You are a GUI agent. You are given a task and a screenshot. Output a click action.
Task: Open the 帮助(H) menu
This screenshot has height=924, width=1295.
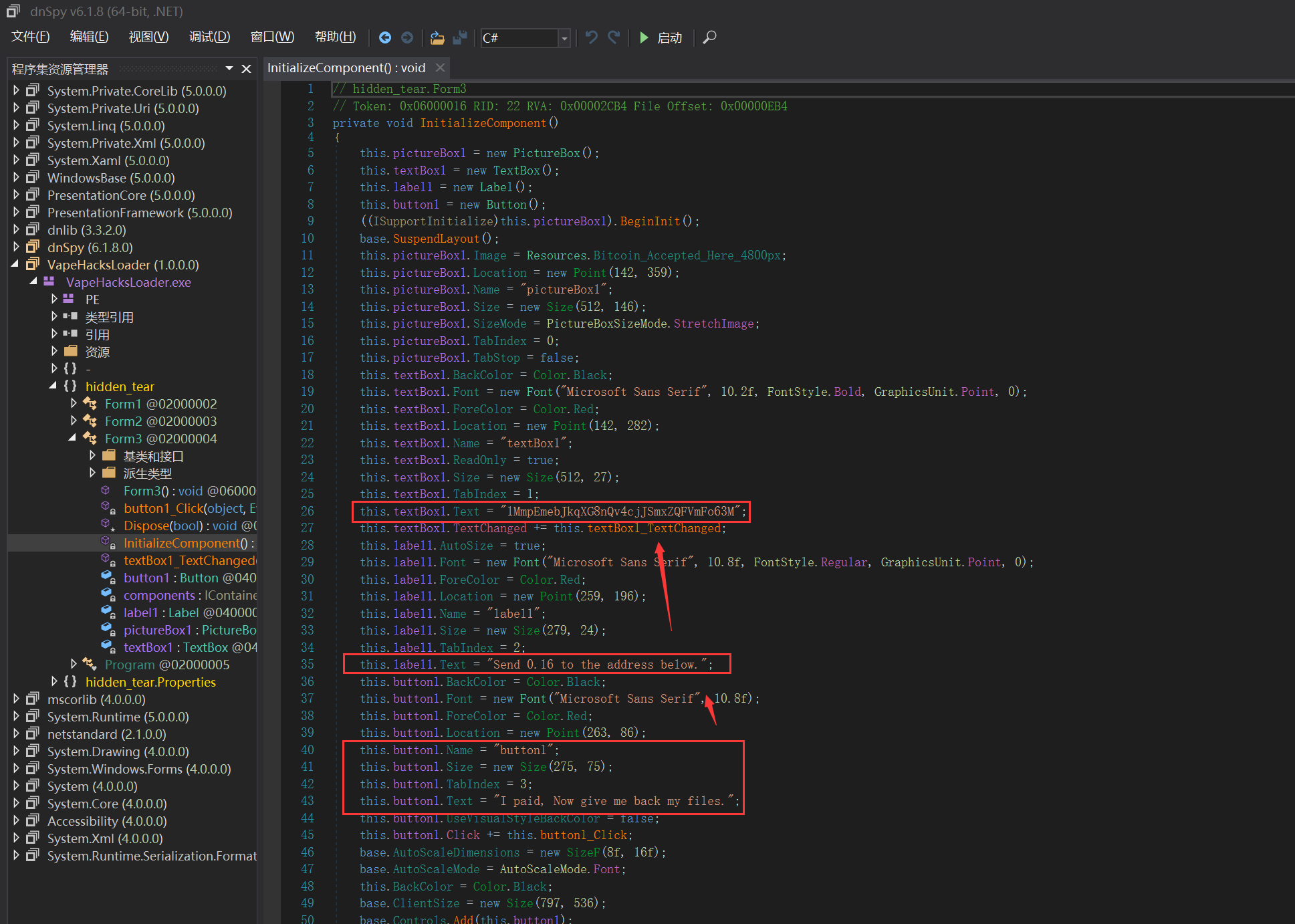coord(336,37)
